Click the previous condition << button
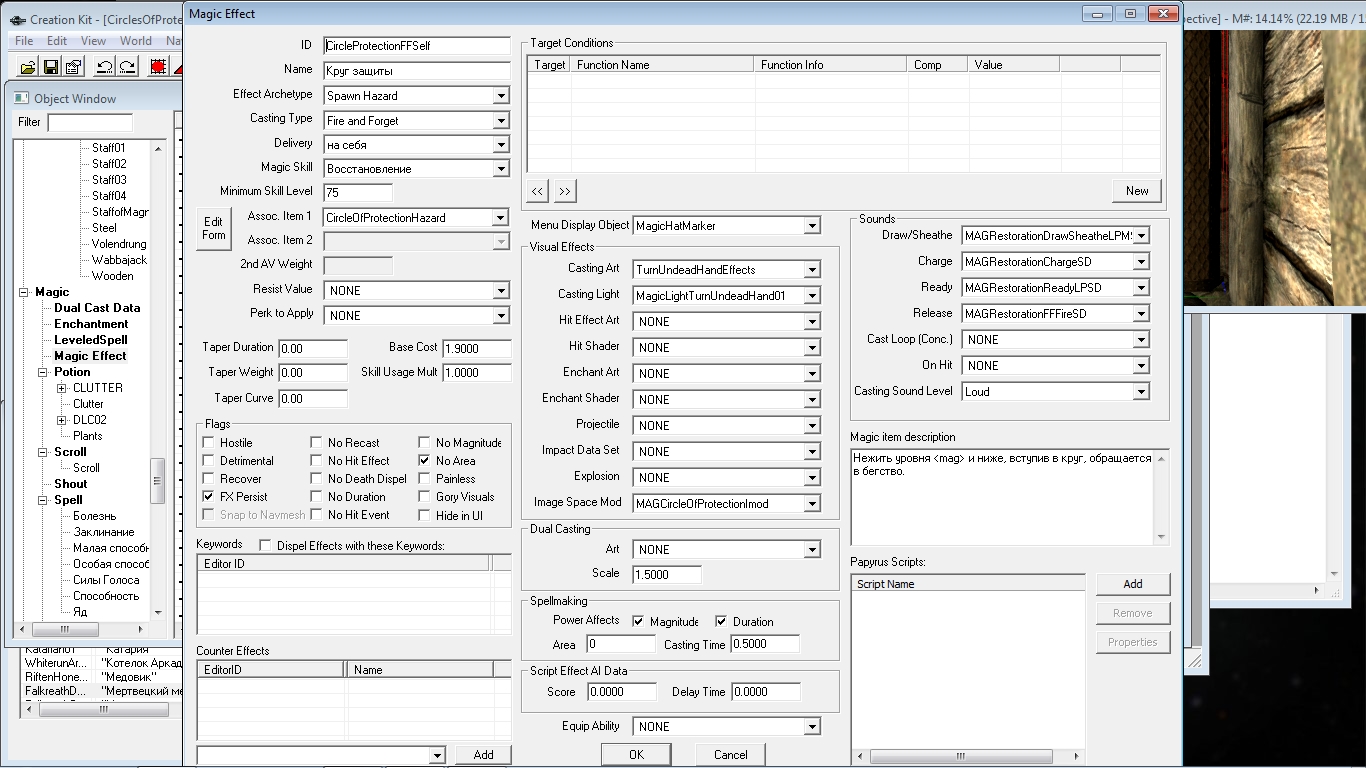The width and height of the screenshot is (1366, 768). click(538, 191)
